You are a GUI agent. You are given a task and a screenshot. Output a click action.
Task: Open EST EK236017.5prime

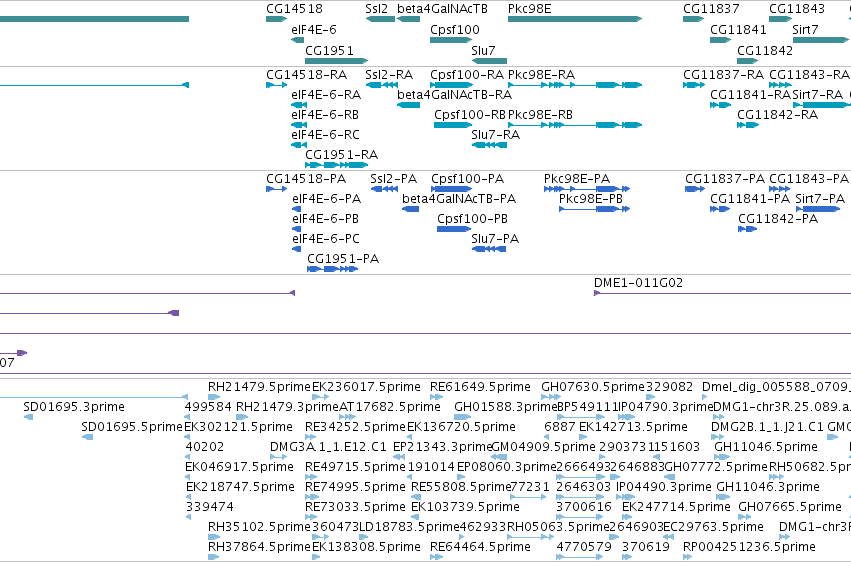point(366,387)
